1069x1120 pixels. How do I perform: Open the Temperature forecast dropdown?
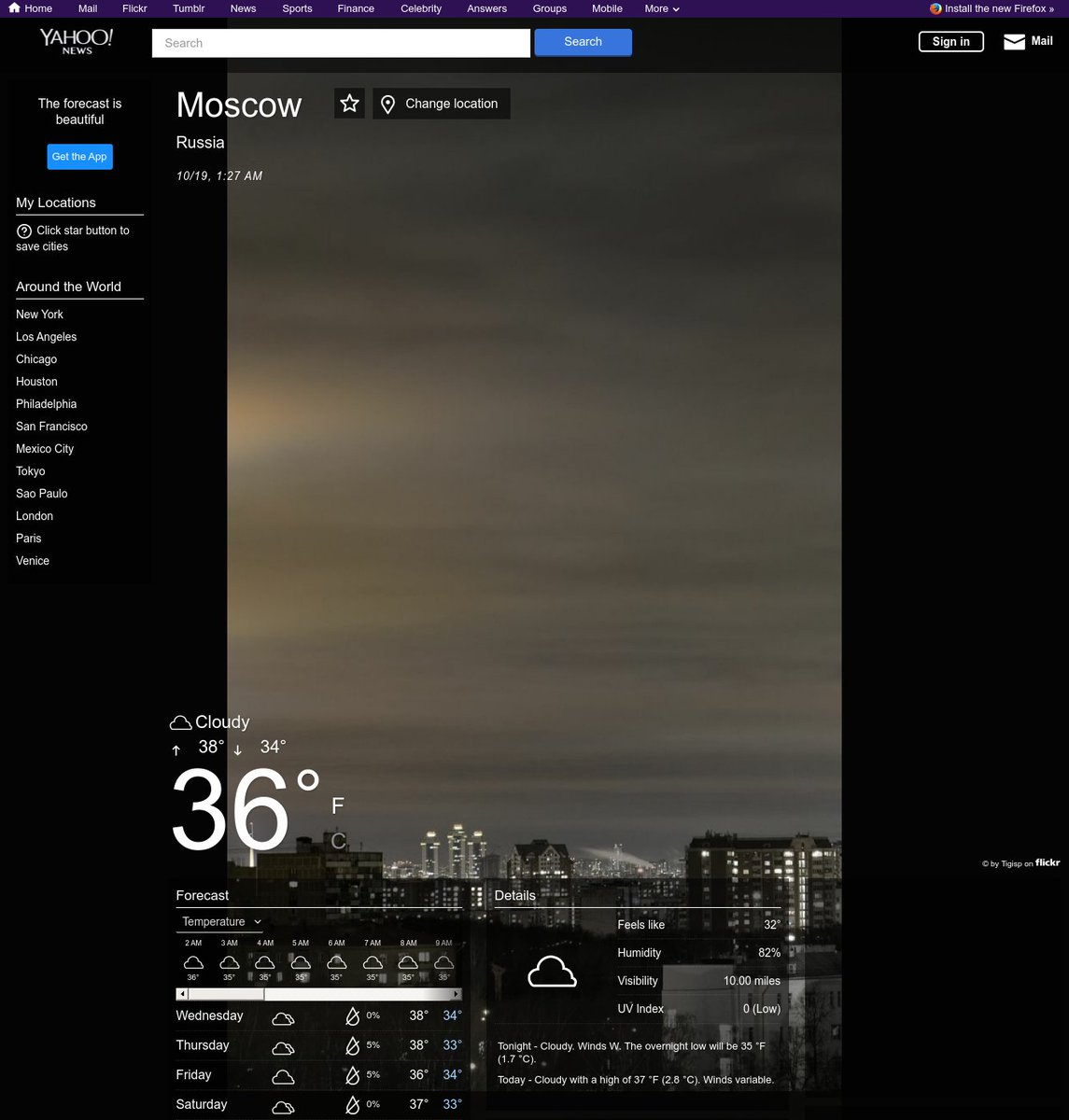(221, 922)
